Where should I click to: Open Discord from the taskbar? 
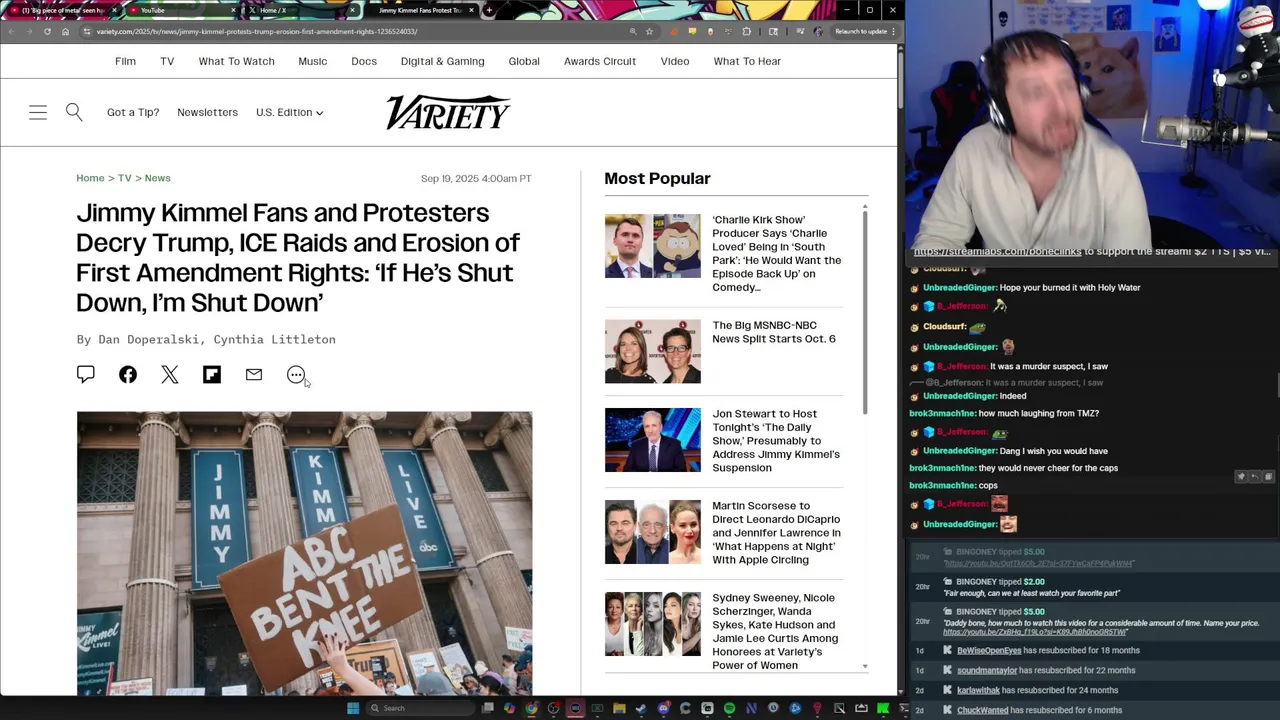click(663, 708)
